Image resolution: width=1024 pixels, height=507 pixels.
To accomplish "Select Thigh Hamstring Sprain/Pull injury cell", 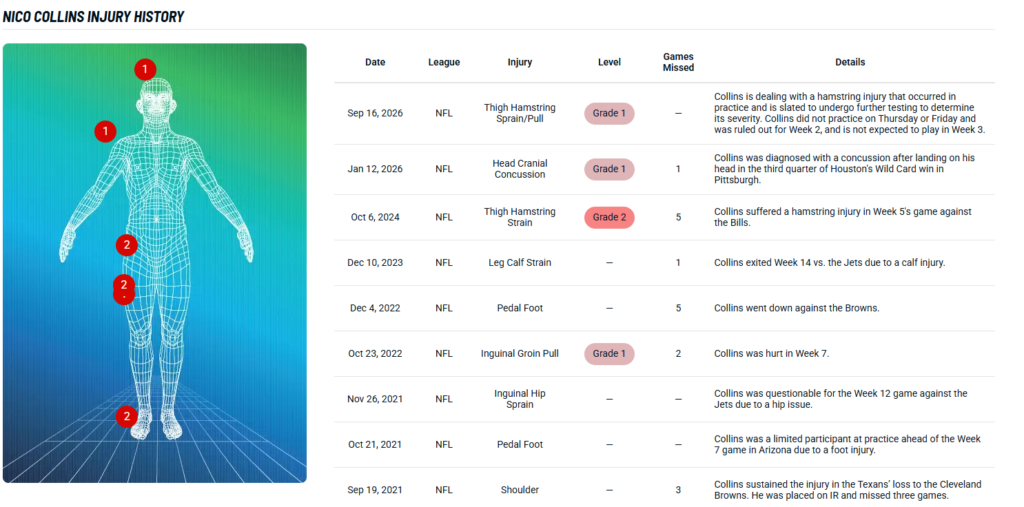I will 520,113.
